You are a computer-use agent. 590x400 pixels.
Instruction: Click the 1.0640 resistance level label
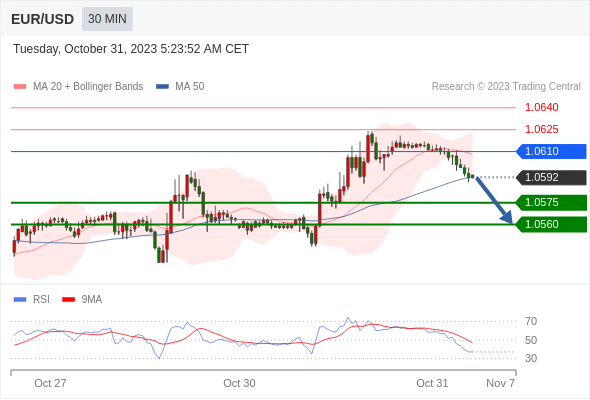(541, 107)
